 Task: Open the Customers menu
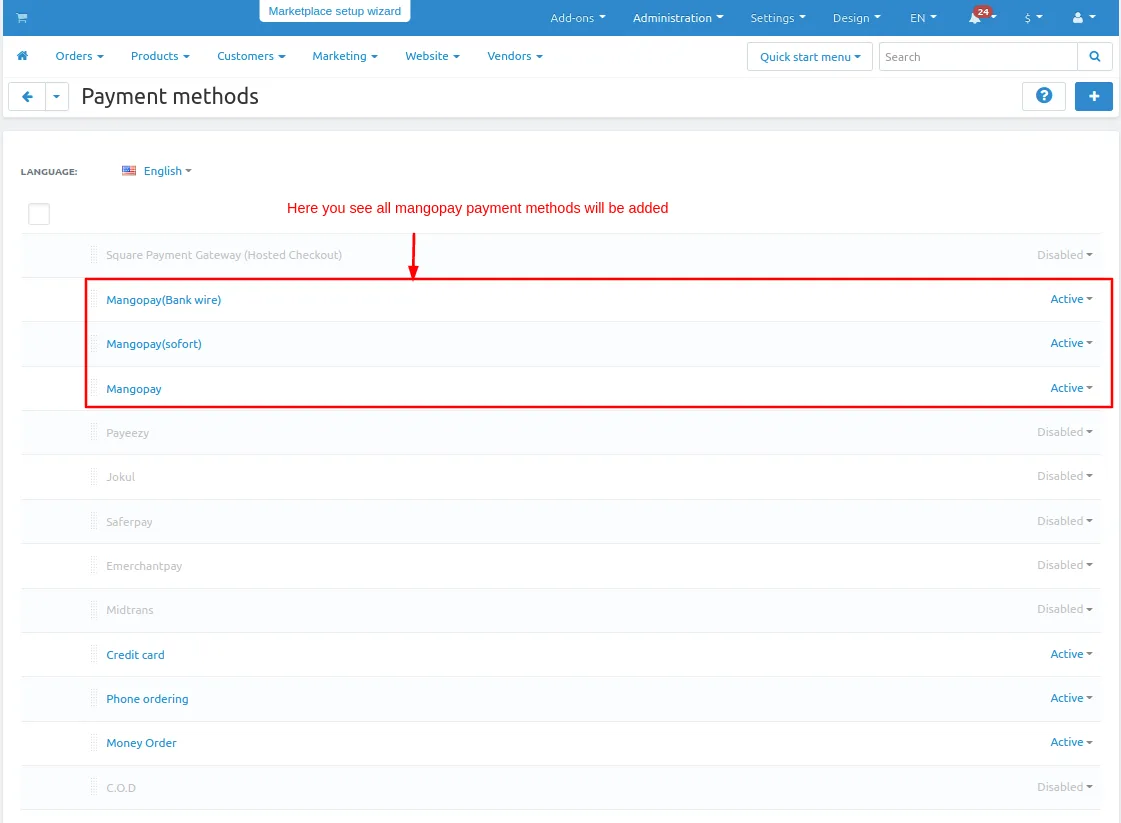pos(251,56)
